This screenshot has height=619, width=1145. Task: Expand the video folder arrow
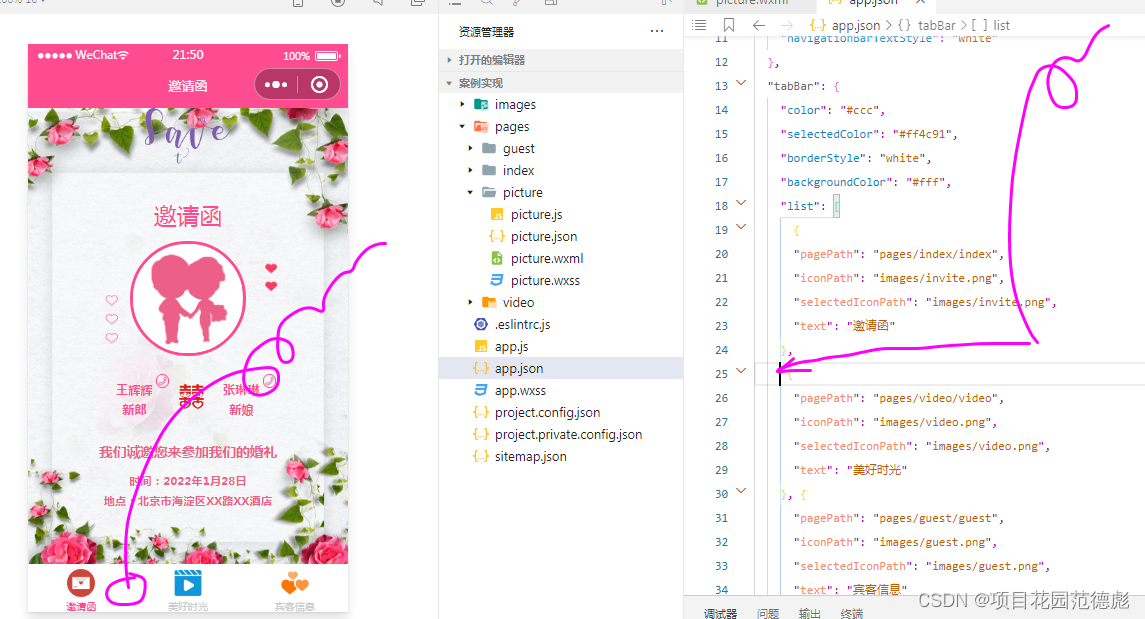470,302
